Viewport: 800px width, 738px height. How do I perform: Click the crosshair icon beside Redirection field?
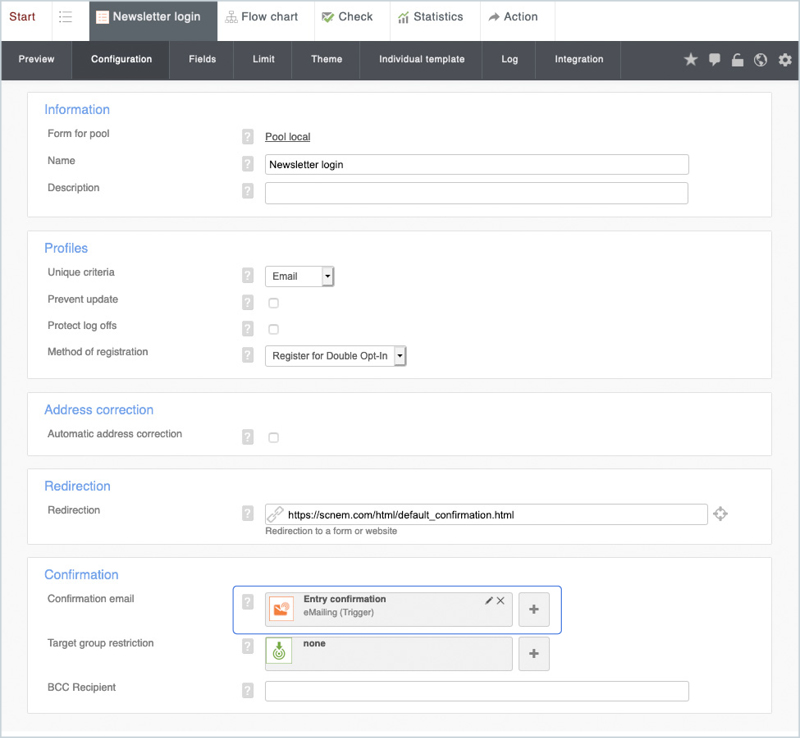click(720, 514)
